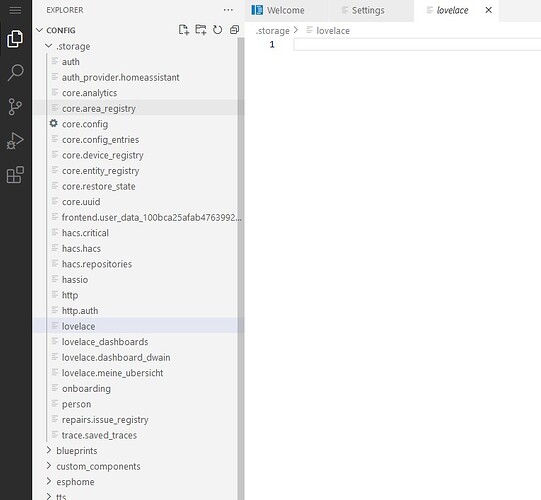Click the New File icon

click(x=184, y=30)
